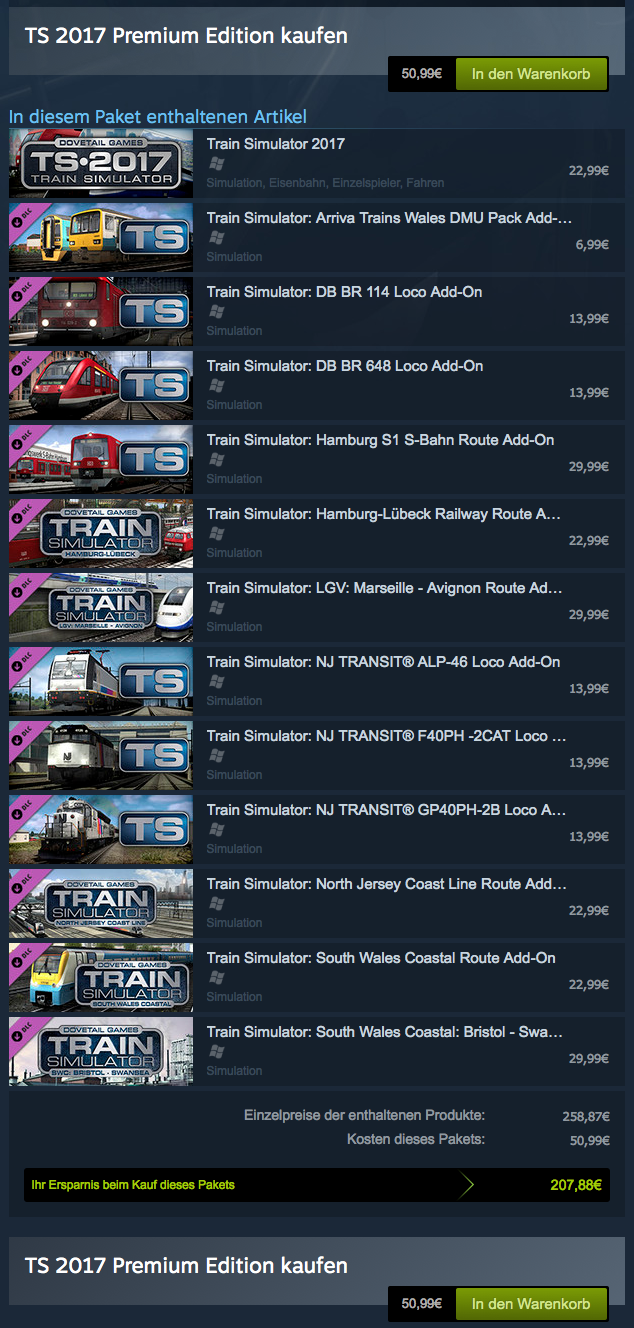
Task: Click Windows icon under Hamburg S1 S-Bahn Route
Action: click(x=216, y=460)
